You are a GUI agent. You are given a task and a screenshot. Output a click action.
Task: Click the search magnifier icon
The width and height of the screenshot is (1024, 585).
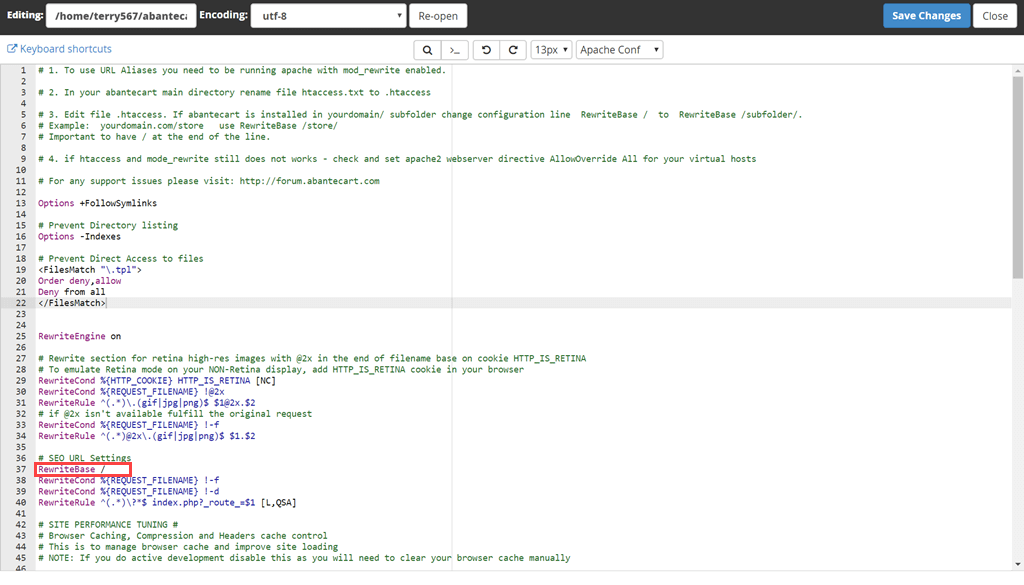coord(427,50)
